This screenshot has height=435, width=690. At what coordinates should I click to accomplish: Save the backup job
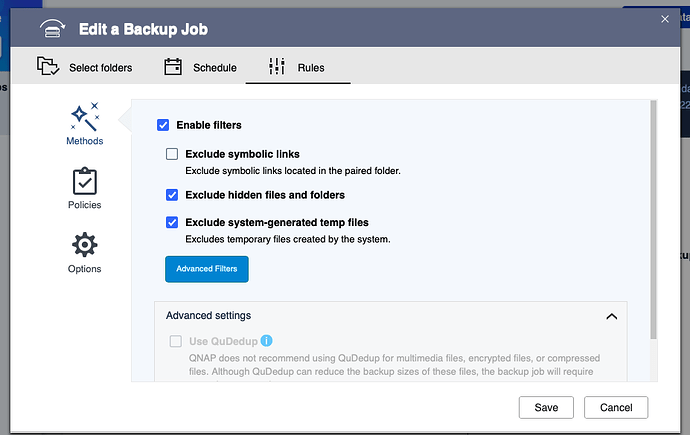click(x=546, y=407)
